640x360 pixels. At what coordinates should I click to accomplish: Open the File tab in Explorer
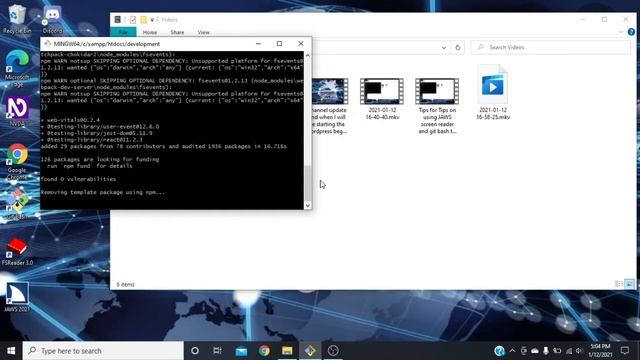click(123, 32)
